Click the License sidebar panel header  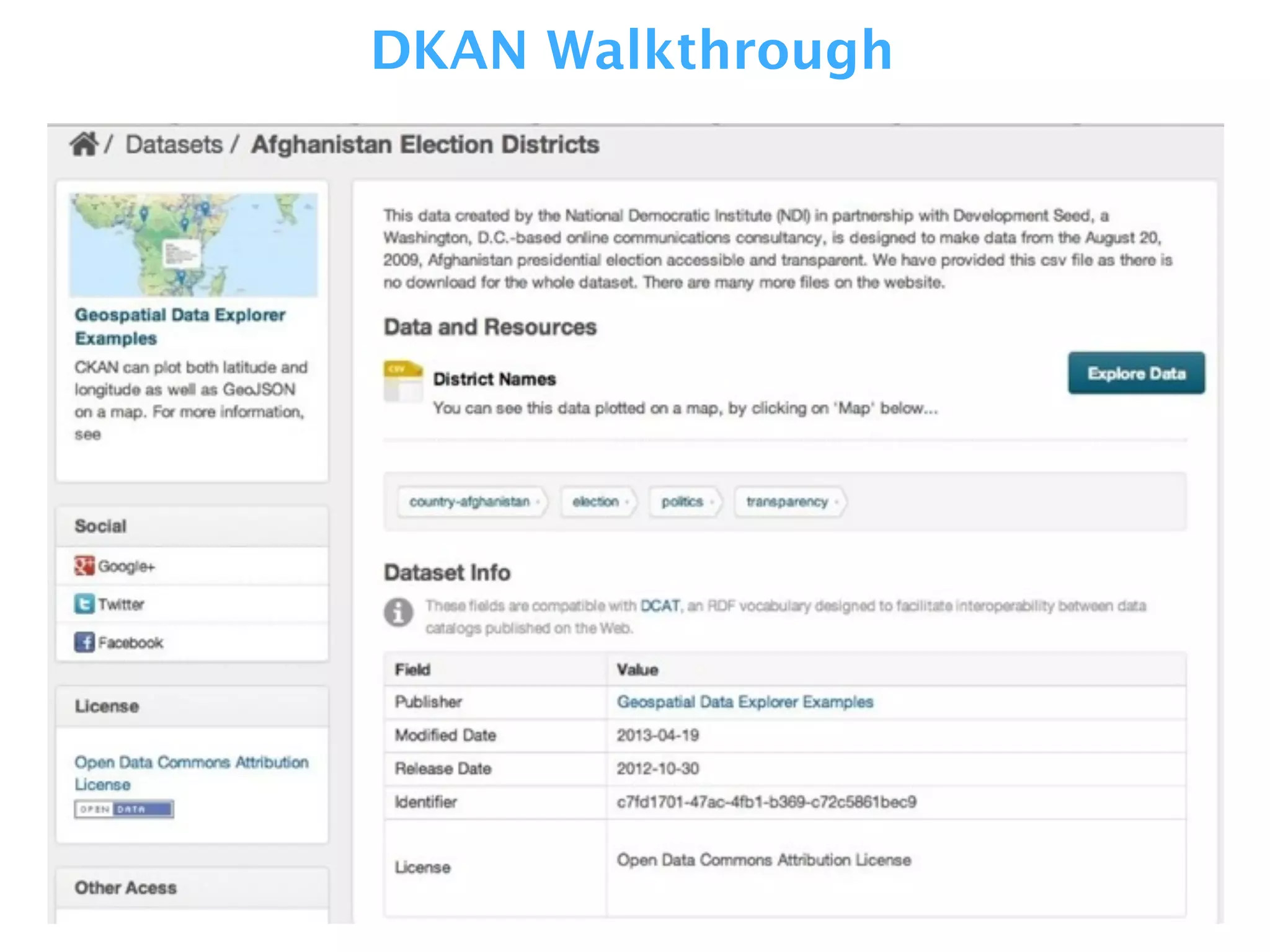coord(192,707)
